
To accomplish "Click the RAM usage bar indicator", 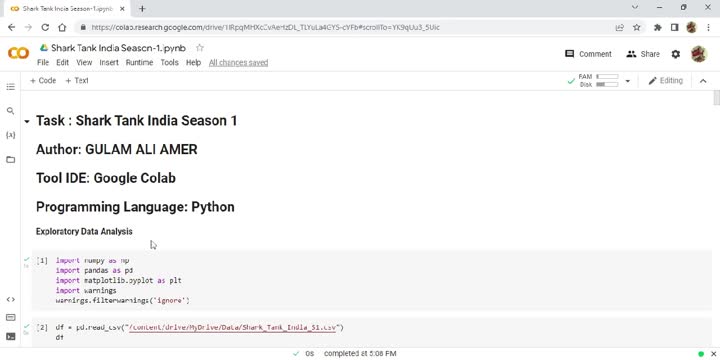I will click(x=607, y=77).
